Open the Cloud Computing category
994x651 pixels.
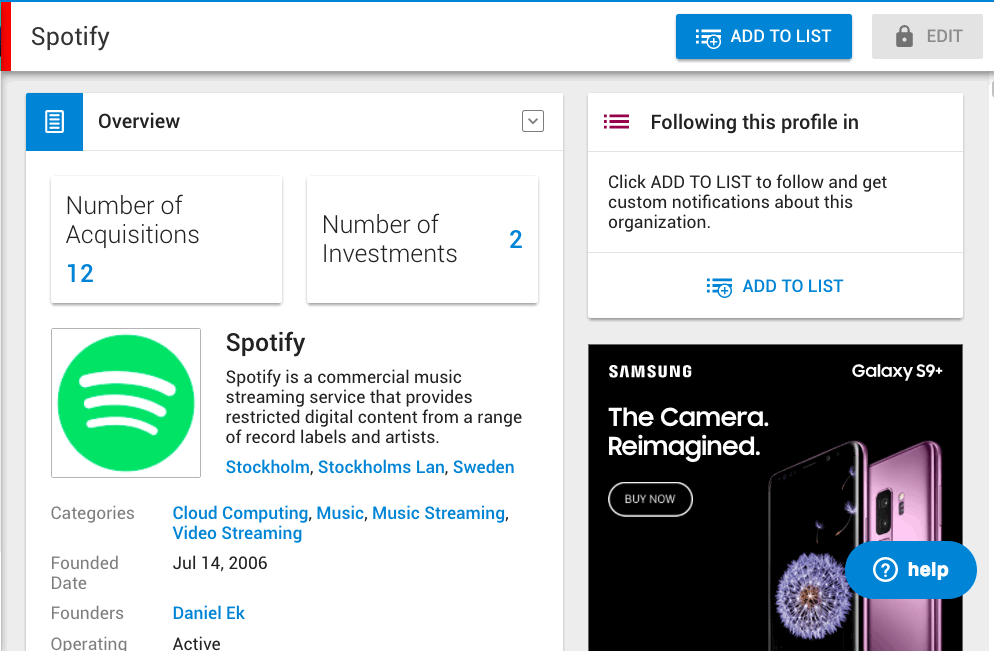[x=240, y=513]
